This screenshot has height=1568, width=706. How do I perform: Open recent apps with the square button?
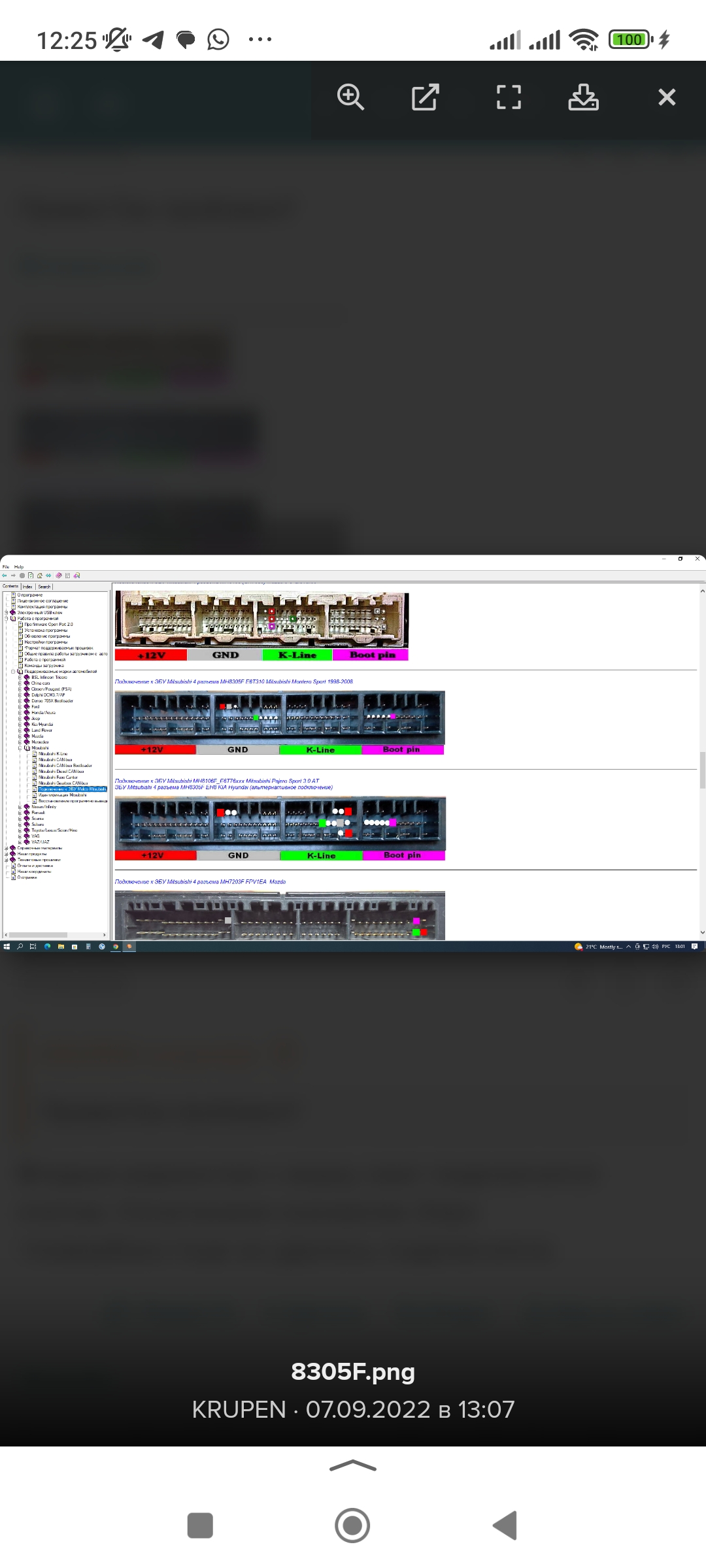coord(200,1526)
